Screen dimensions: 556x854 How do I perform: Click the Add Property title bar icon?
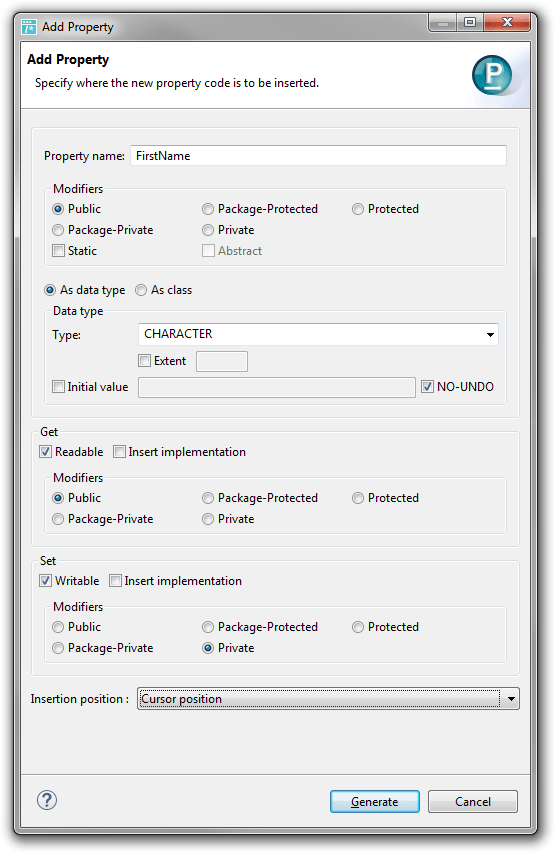(x=29, y=27)
